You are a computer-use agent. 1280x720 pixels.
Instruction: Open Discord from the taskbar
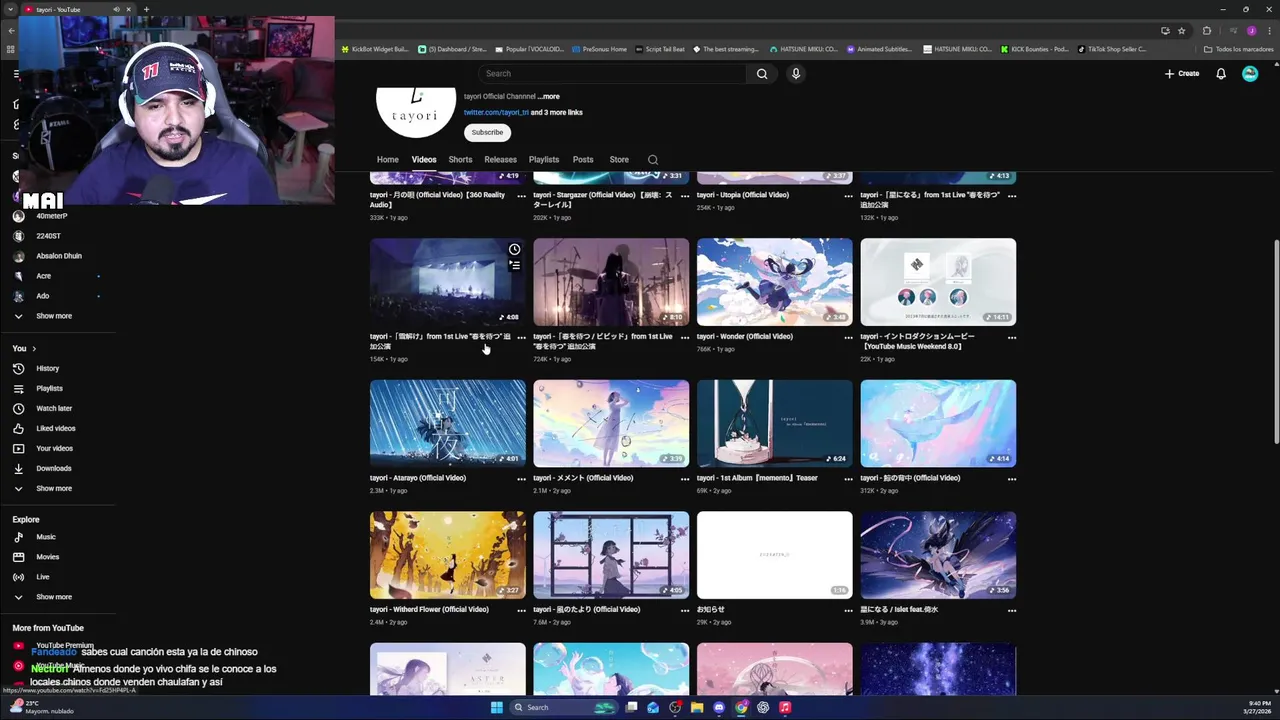[x=718, y=707]
